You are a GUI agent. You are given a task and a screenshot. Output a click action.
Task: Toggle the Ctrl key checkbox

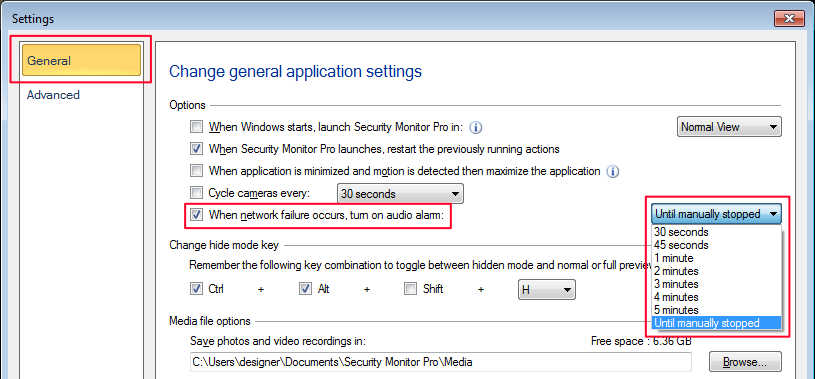click(x=196, y=289)
